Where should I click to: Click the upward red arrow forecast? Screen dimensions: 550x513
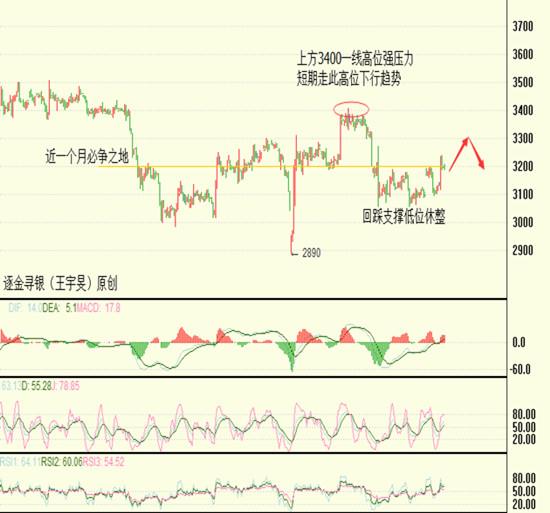tap(459, 154)
